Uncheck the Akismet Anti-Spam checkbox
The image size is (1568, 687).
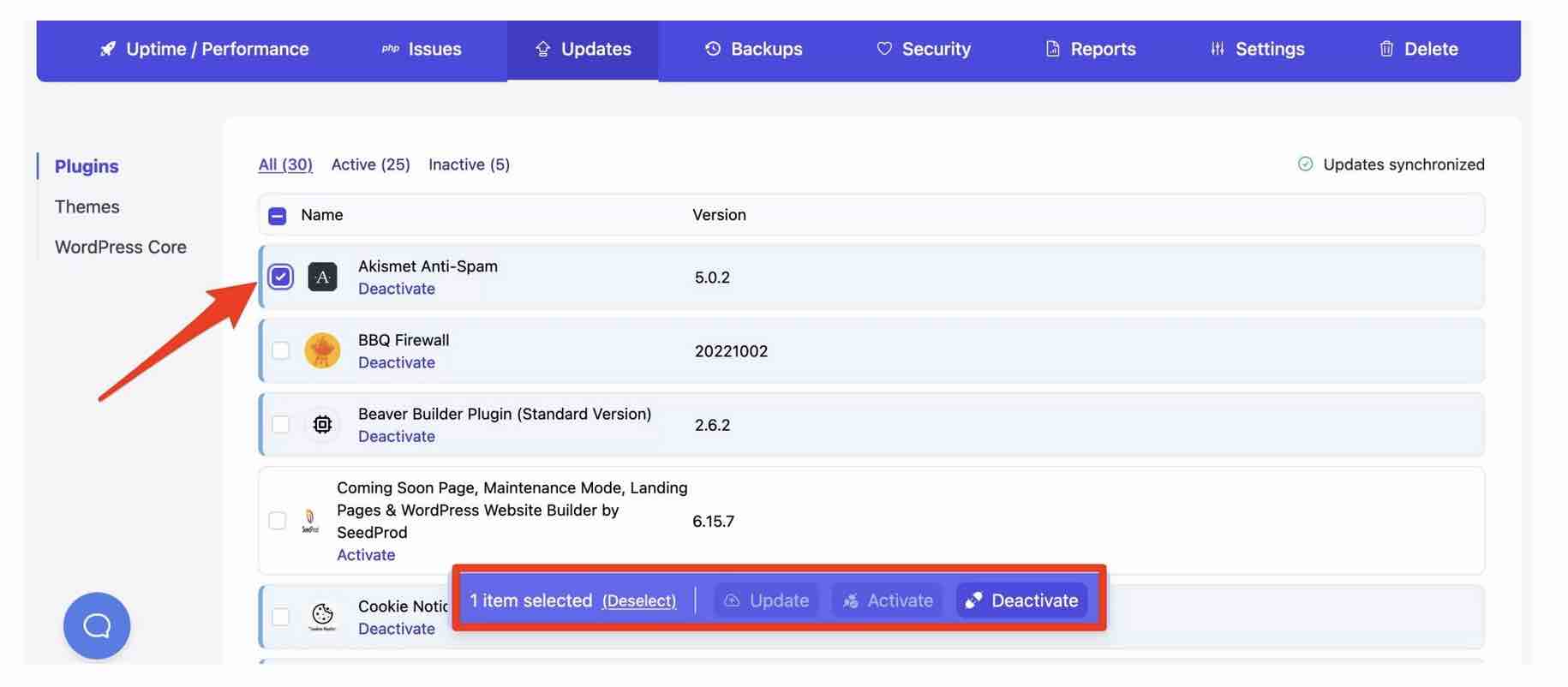click(x=280, y=277)
